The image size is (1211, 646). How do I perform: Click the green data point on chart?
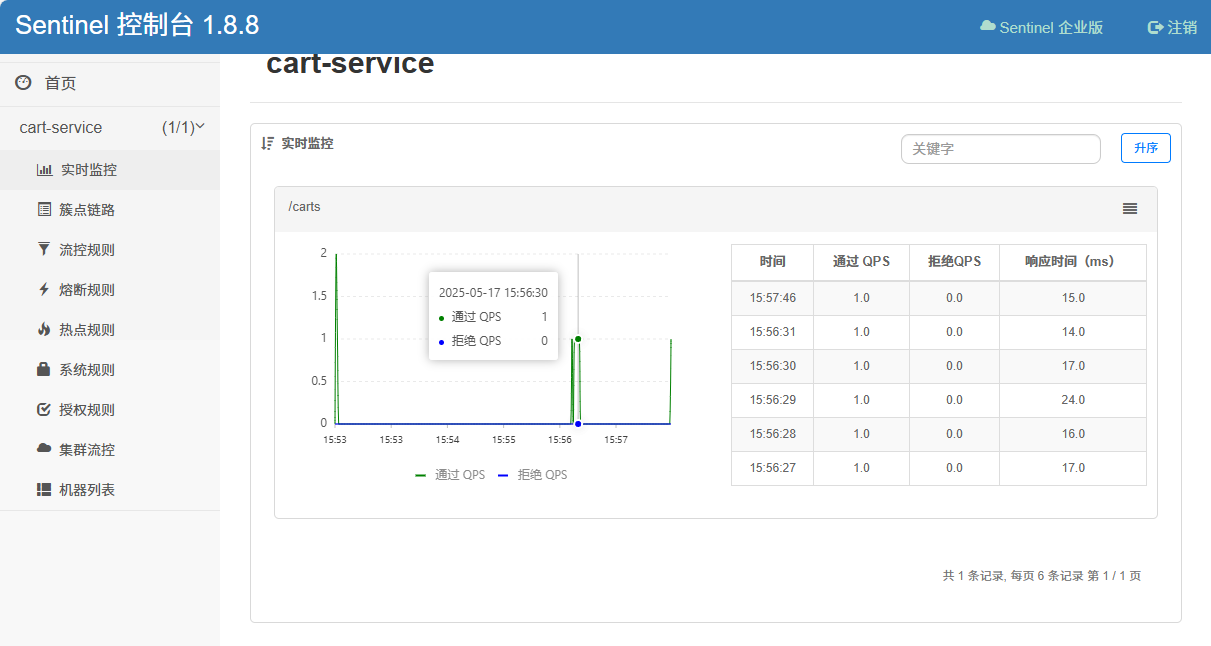pyautogui.click(x=578, y=339)
